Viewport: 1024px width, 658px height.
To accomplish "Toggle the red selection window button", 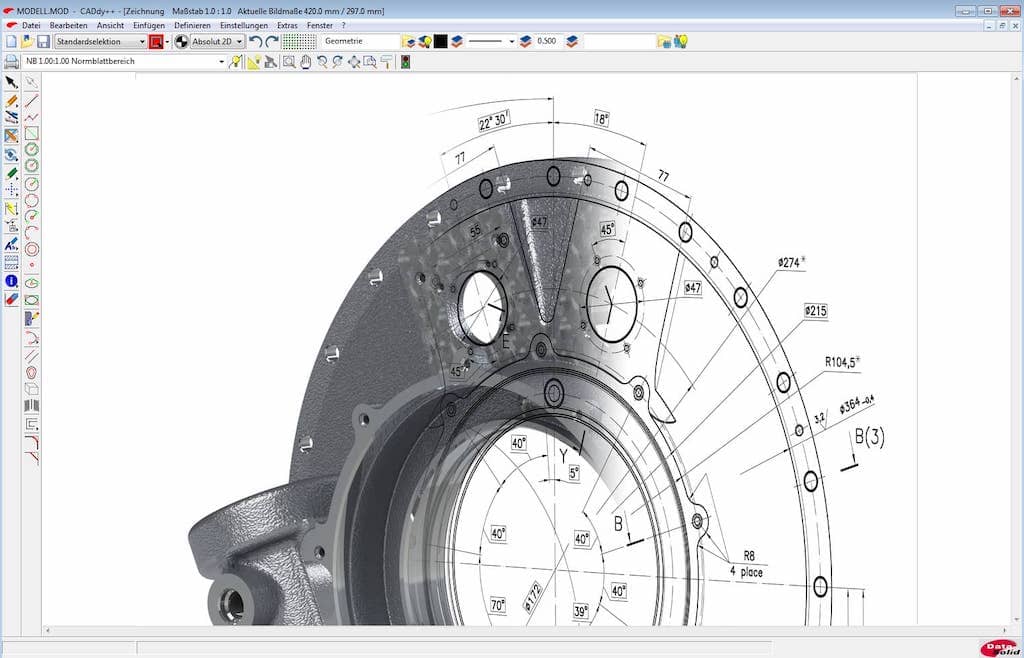I will [x=155, y=42].
